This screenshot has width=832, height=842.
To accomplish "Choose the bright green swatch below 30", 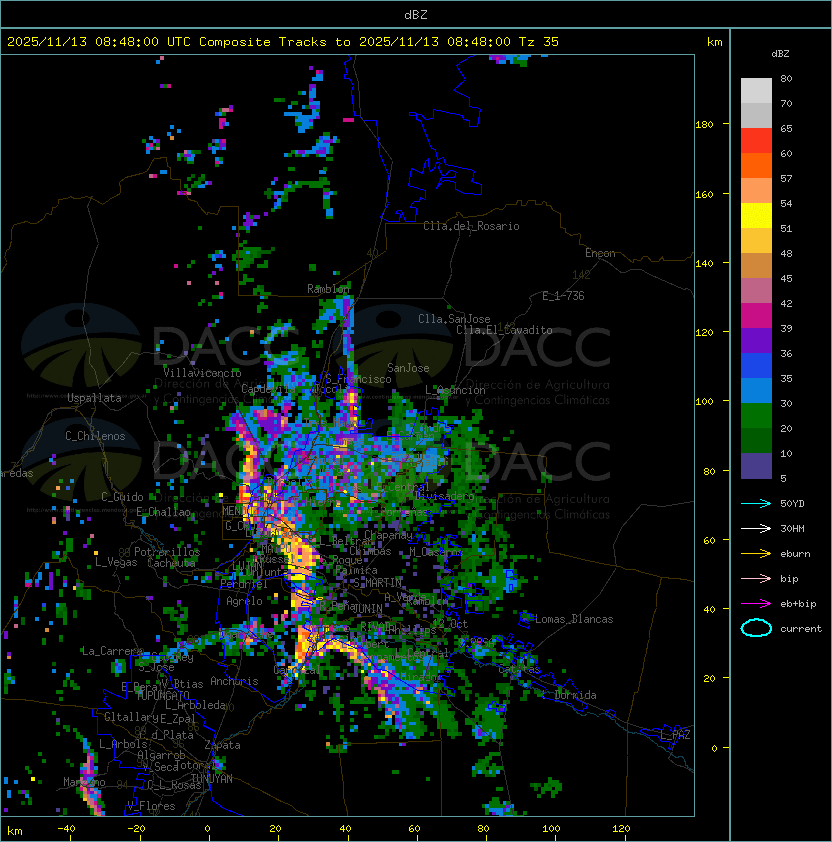I will tap(756, 416).
